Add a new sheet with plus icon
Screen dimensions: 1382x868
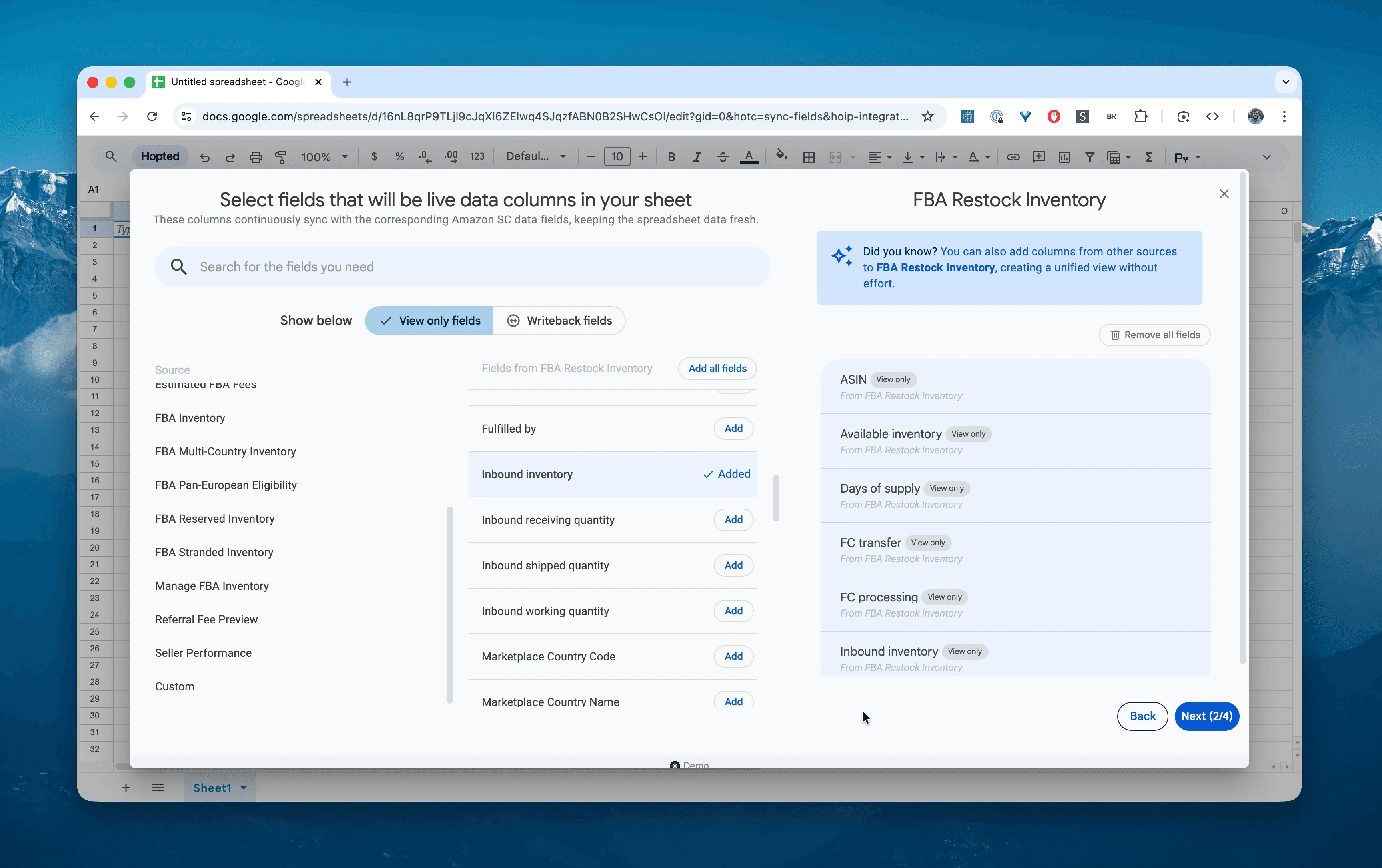pyautogui.click(x=126, y=788)
